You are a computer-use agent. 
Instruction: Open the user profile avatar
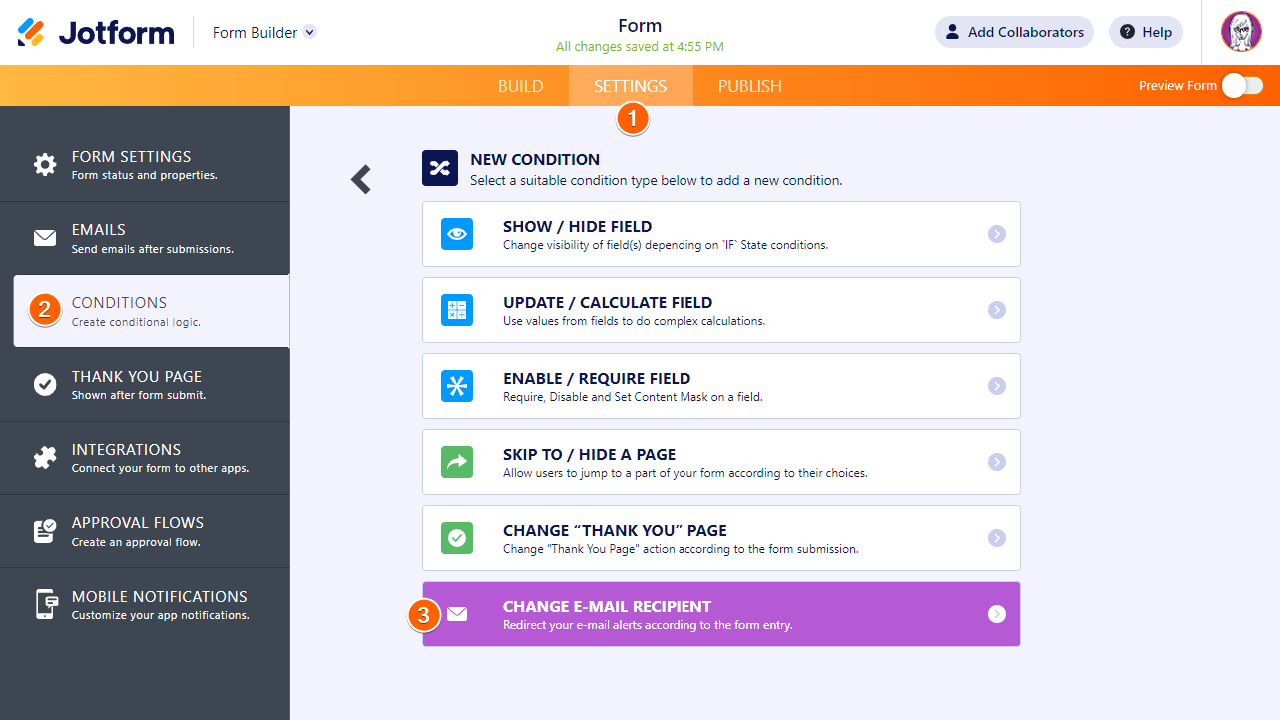[x=1241, y=32]
